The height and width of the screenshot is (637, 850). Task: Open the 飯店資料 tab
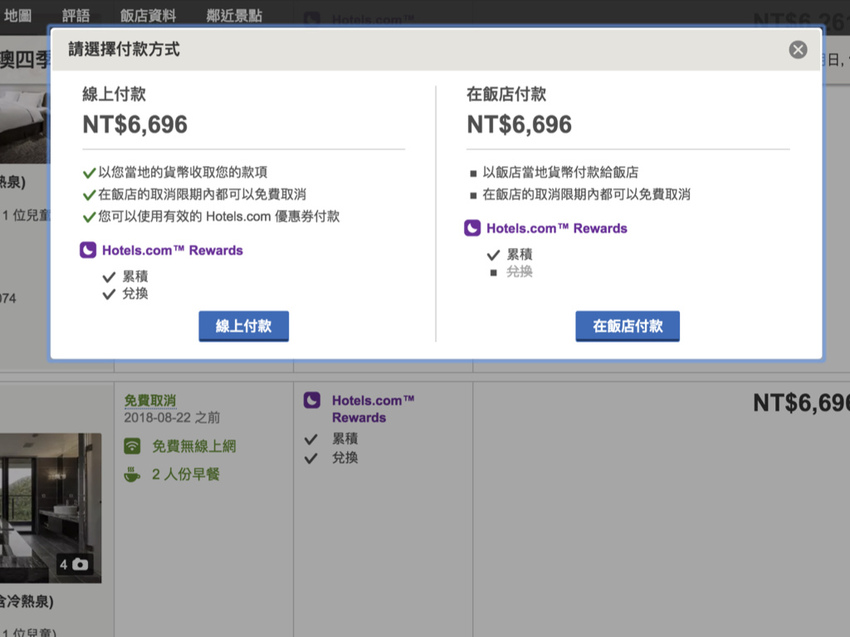(x=148, y=15)
